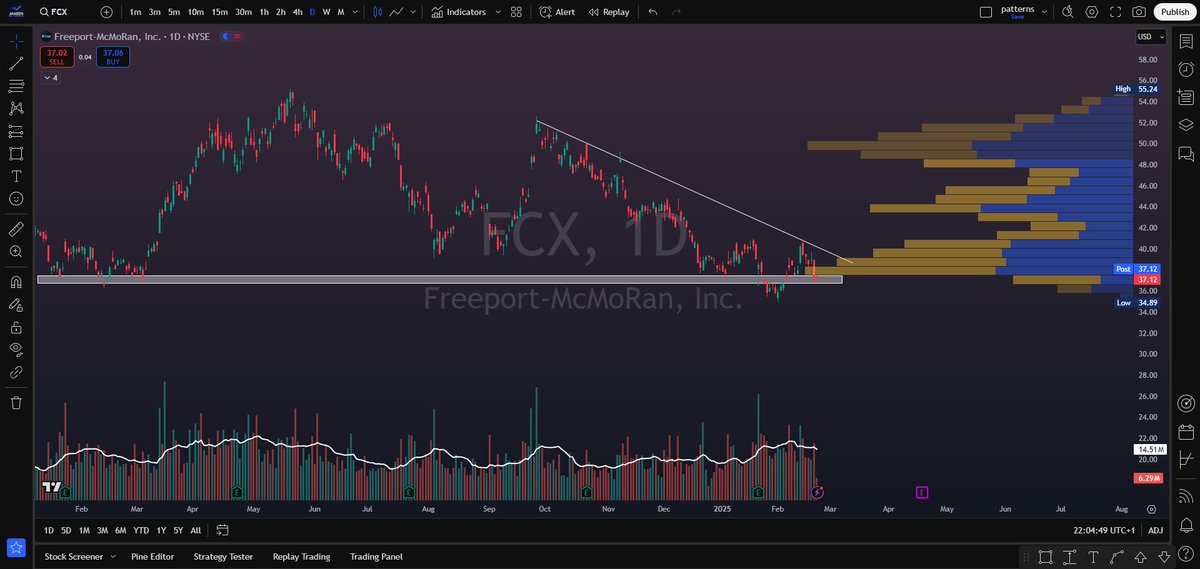This screenshot has width=1200, height=569.
Task: Select the trend line drawing tool
Action: (16, 63)
